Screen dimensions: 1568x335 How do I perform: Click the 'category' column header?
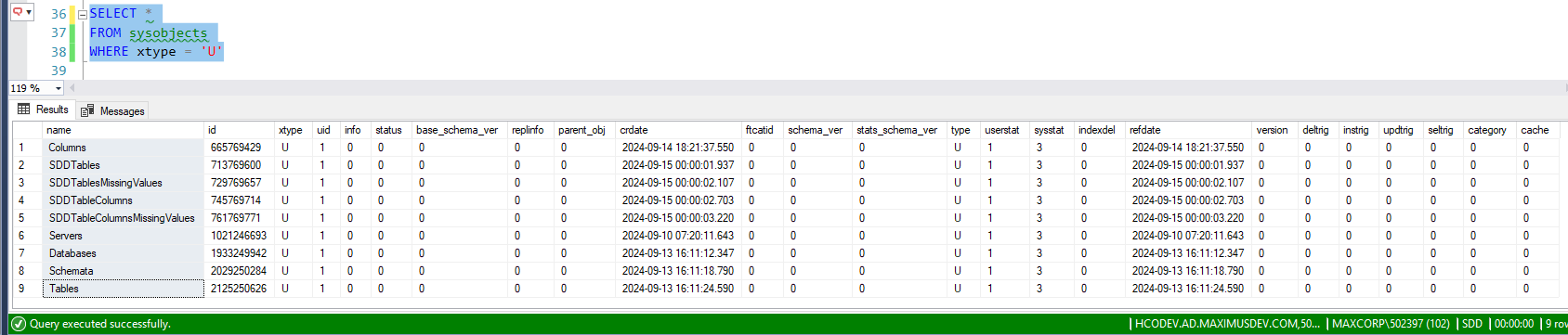pyautogui.click(x=1490, y=130)
